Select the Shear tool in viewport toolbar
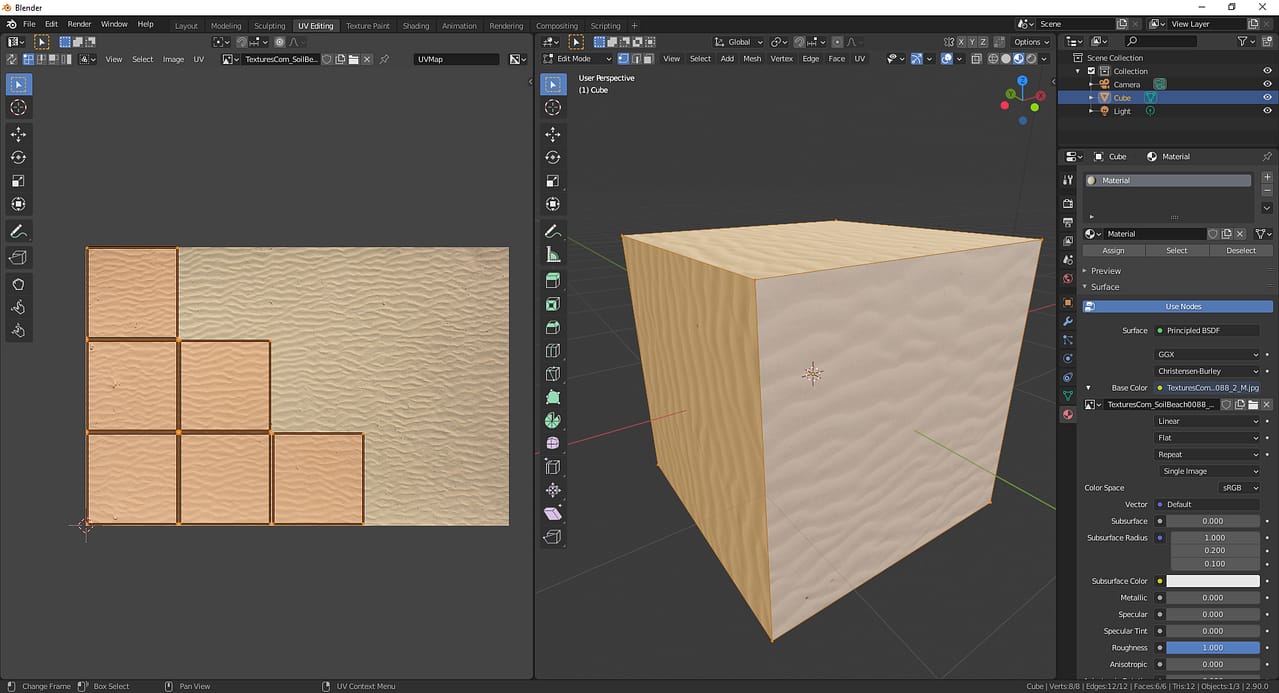The image size is (1279, 693). click(553, 513)
